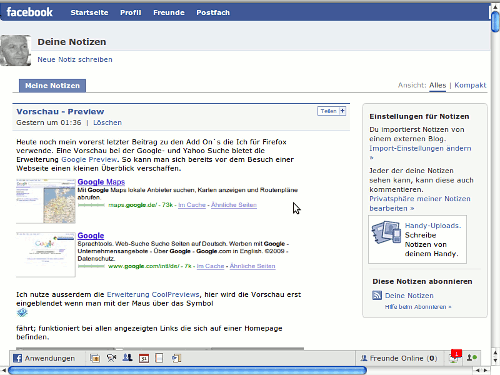Open the Handy-Uploads link
Screen dimensions: 500x375
click(x=433, y=226)
